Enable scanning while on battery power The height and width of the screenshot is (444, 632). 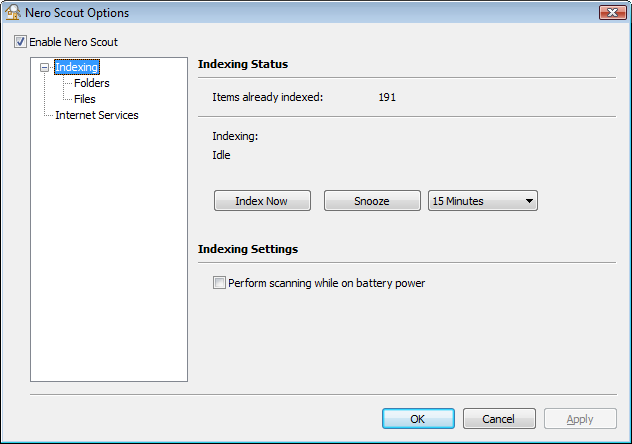click(x=220, y=283)
